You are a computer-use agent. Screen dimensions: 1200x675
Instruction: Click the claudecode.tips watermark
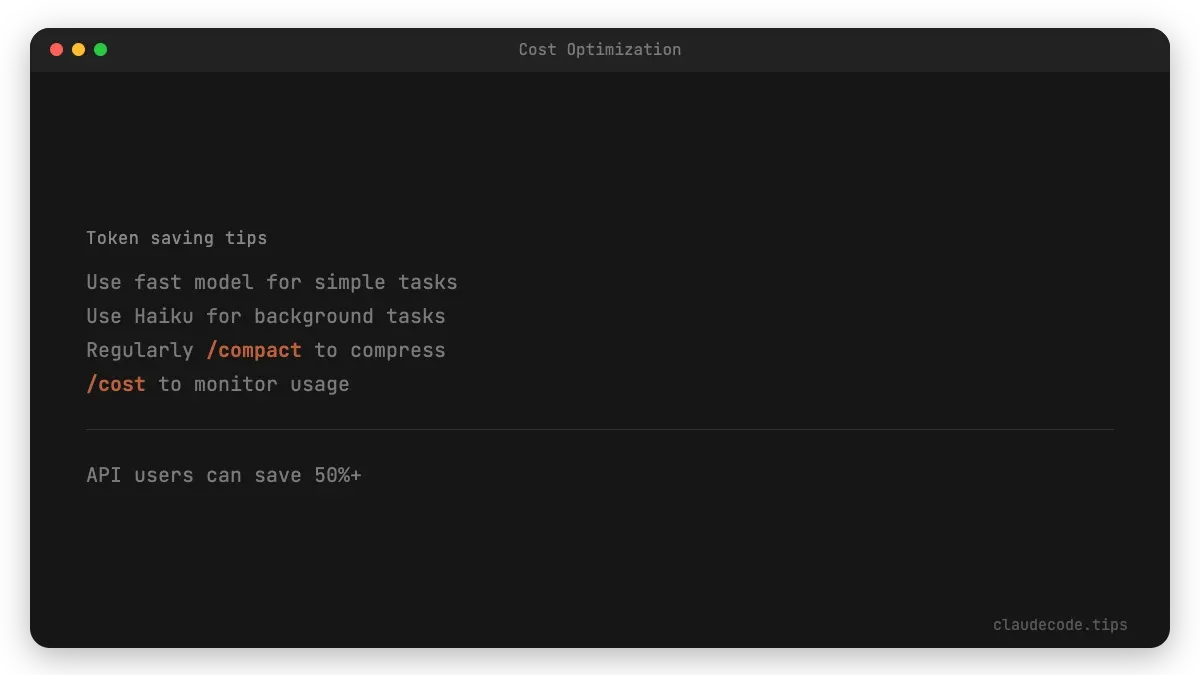point(1060,624)
